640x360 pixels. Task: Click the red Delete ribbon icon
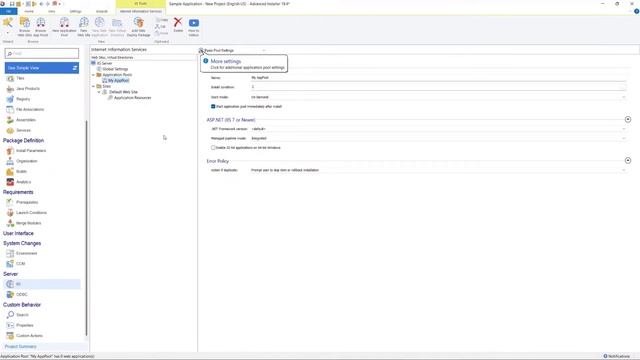[178, 24]
